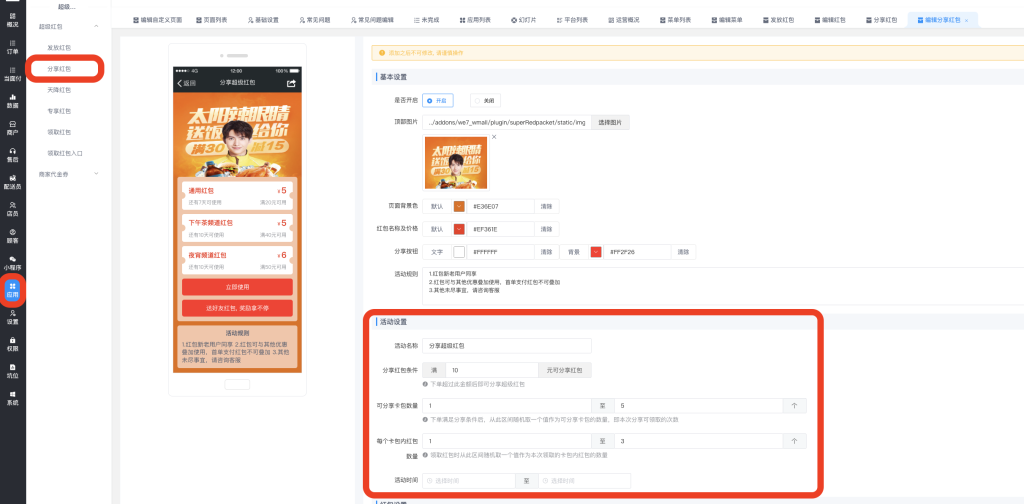Open the 数据 (Data) sidebar icon

click(12, 100)
